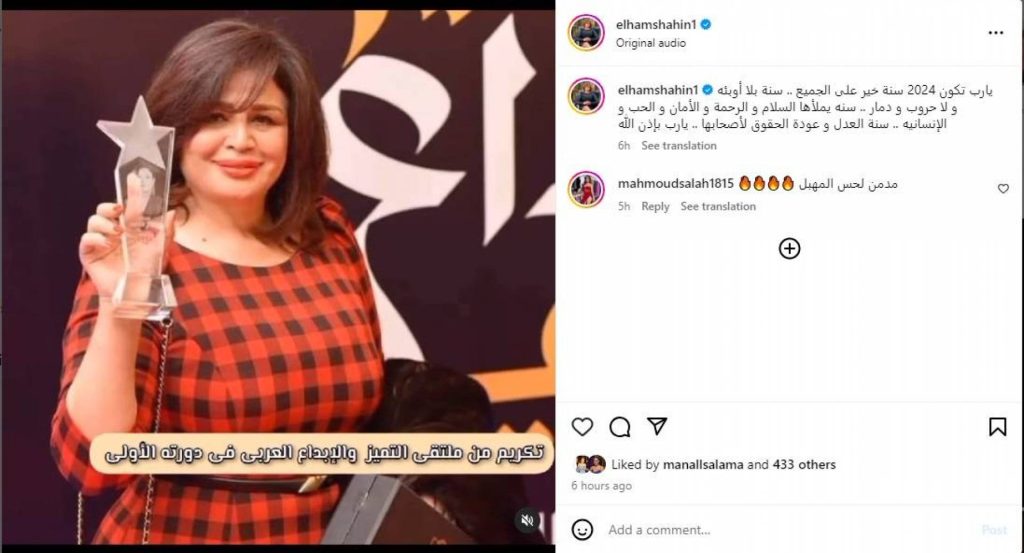Open the three-dots more options menu
This screenshot has width=1024, height=553.
[x=995, y=33]
